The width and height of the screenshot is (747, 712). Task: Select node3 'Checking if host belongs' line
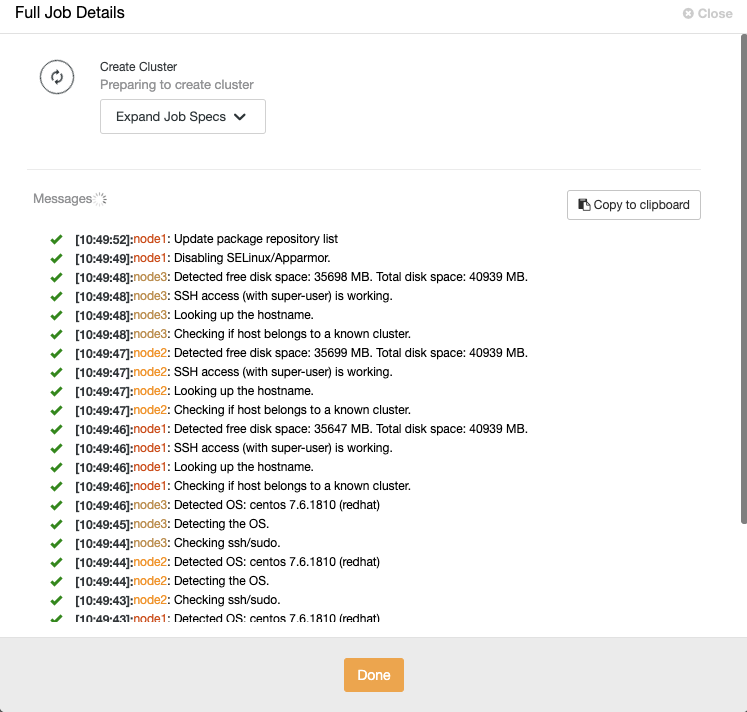[242, 334]
